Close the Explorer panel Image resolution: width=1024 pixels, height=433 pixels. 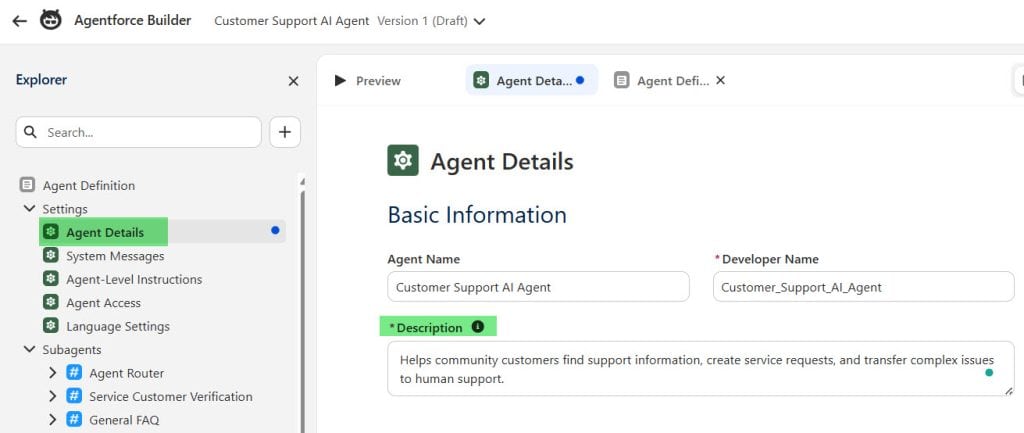click(293, 81)
